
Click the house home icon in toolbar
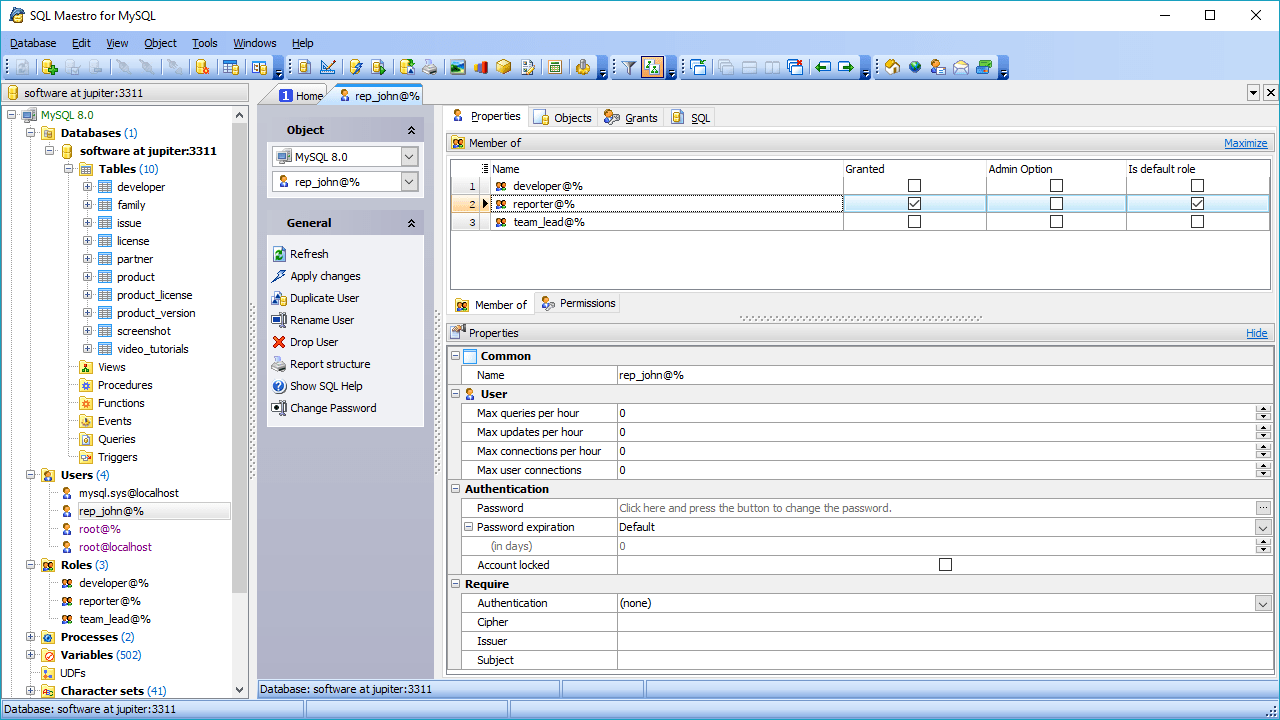(892, 67)
